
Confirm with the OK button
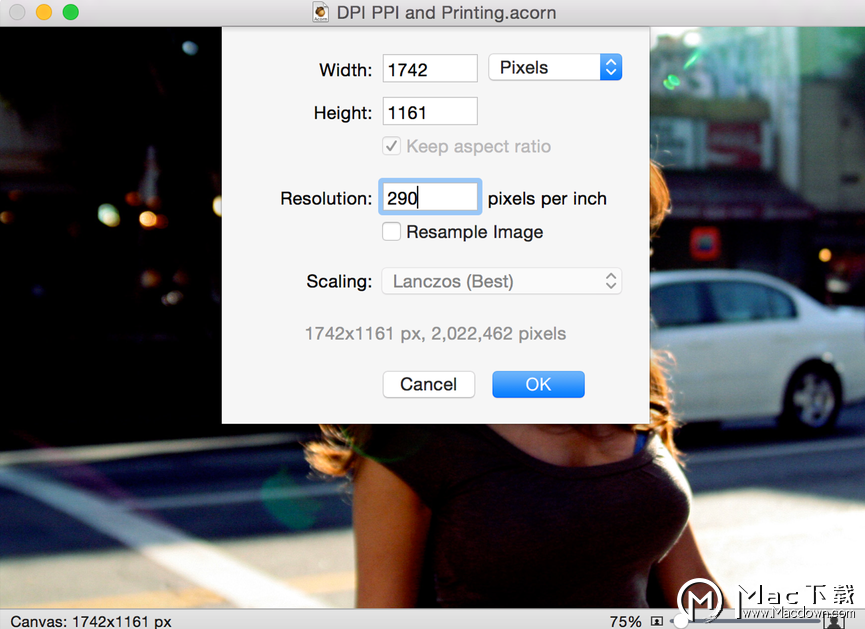[538, 384]
